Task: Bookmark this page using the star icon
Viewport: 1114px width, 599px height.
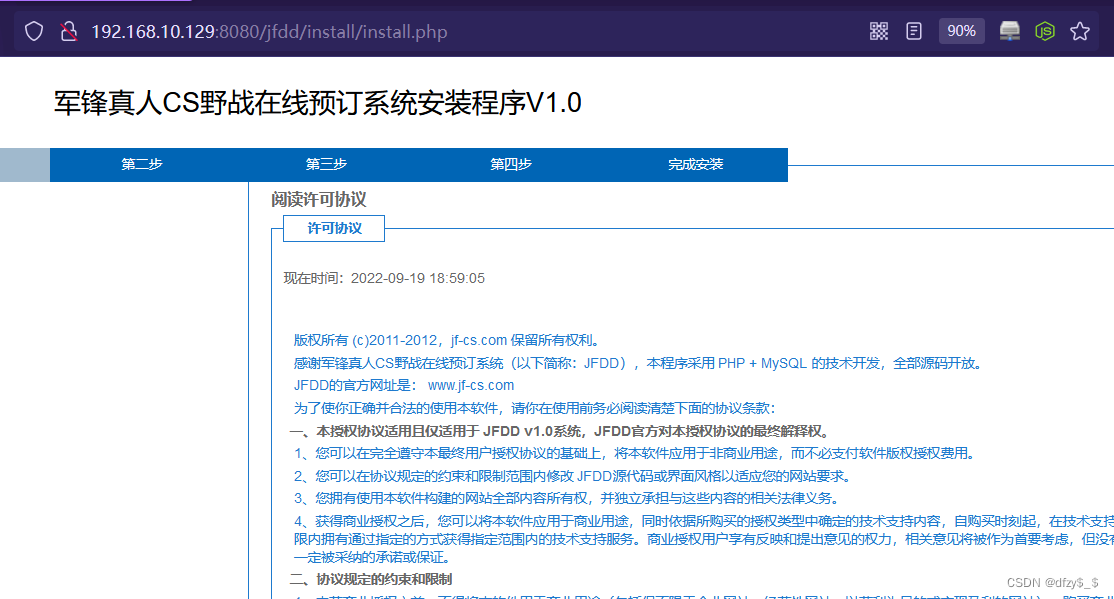Action: coord(1080,30)
